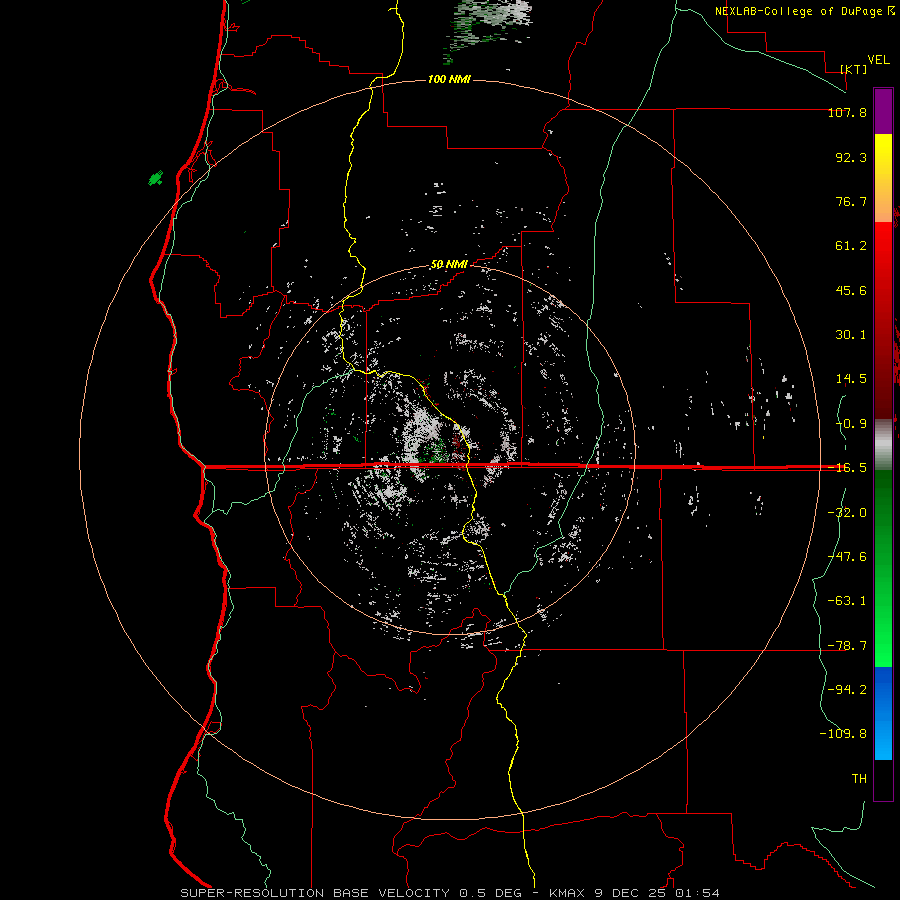This screenshot has height=900, width=900.
Task: Click the '[KT]' units label
Action: [x=854, y=69]
